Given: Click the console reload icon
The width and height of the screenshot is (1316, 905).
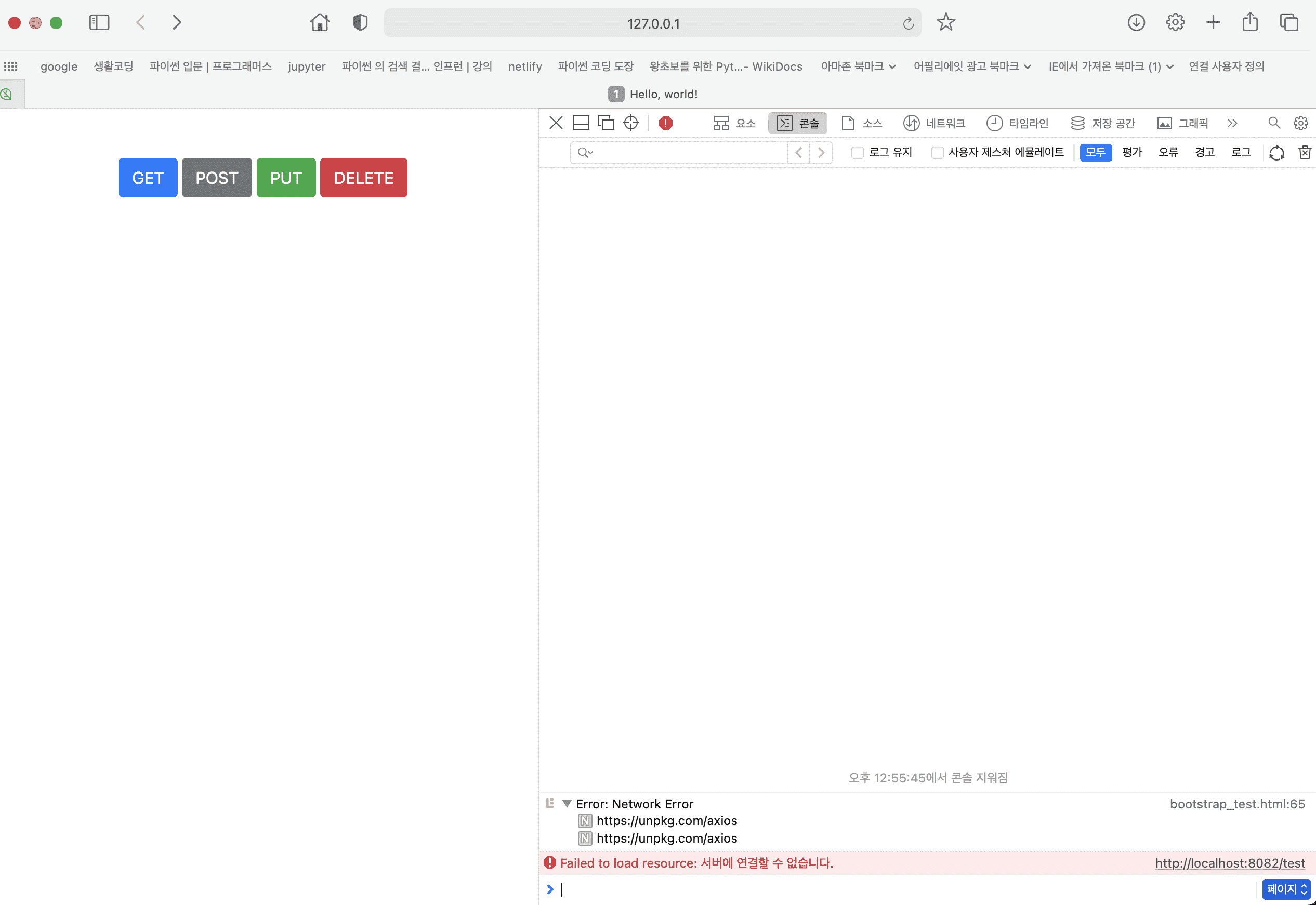Looking at the screenshot, I should point(1276,153).
